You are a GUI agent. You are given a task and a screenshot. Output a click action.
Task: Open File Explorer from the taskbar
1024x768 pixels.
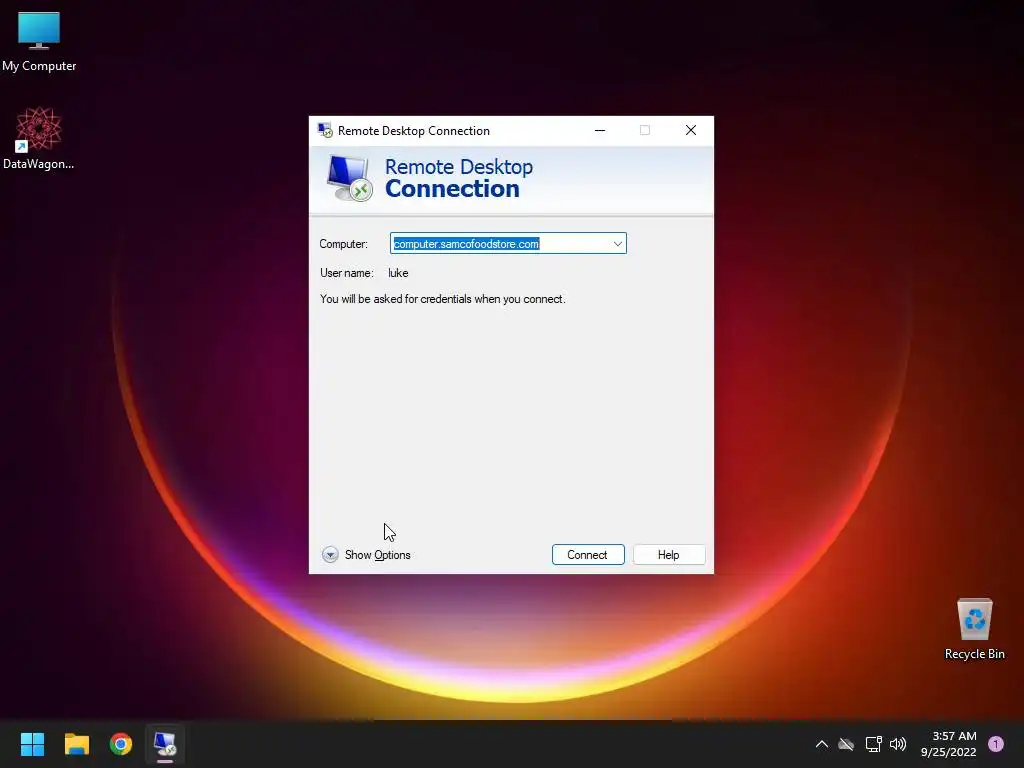pyautogui.click(x=76, y=744)
